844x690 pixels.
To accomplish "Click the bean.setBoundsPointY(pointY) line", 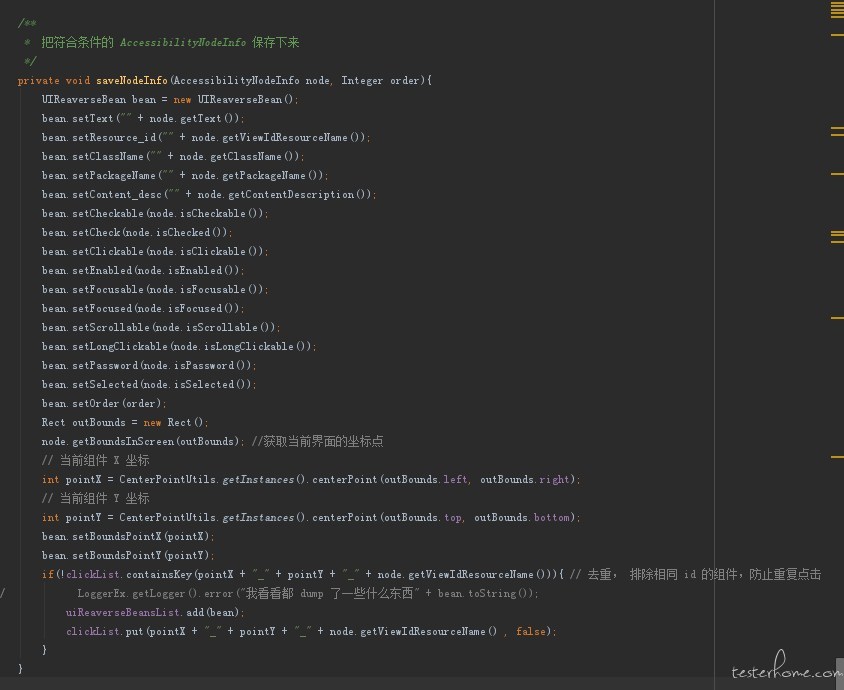I will pyautogui.click(x=128, y=555).
